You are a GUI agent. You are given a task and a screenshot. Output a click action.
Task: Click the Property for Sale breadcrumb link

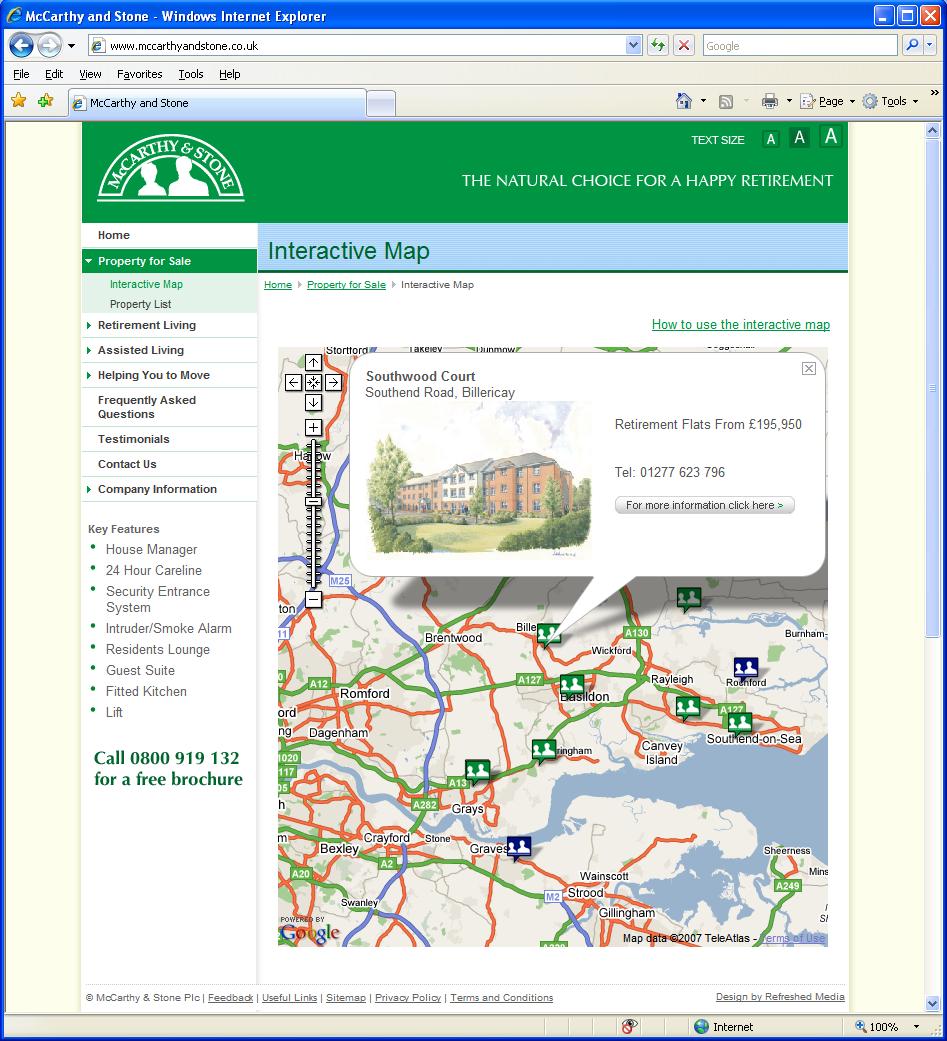(x=346, y=285)
